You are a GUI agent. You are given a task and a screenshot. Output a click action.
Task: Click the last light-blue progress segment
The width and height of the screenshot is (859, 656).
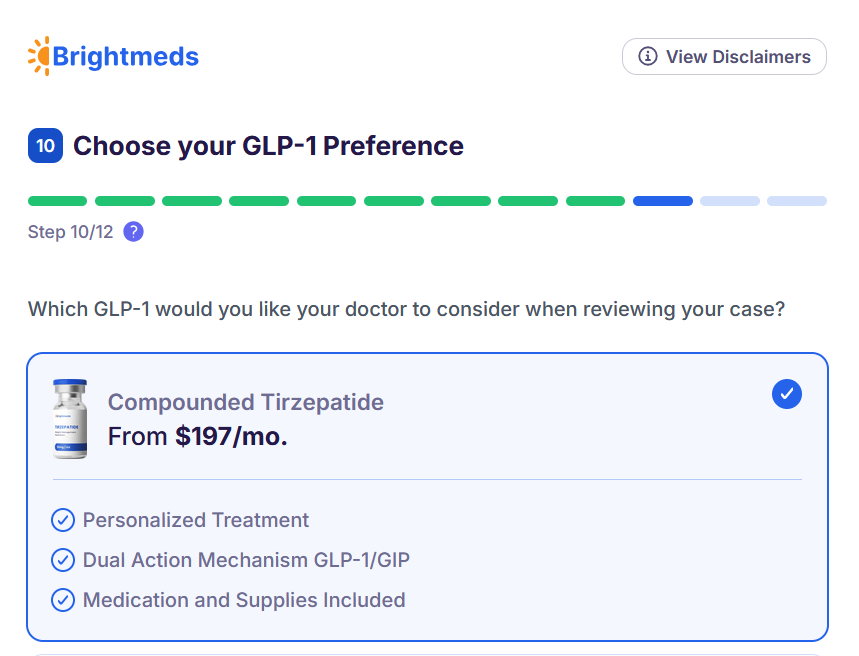point(796,201)
